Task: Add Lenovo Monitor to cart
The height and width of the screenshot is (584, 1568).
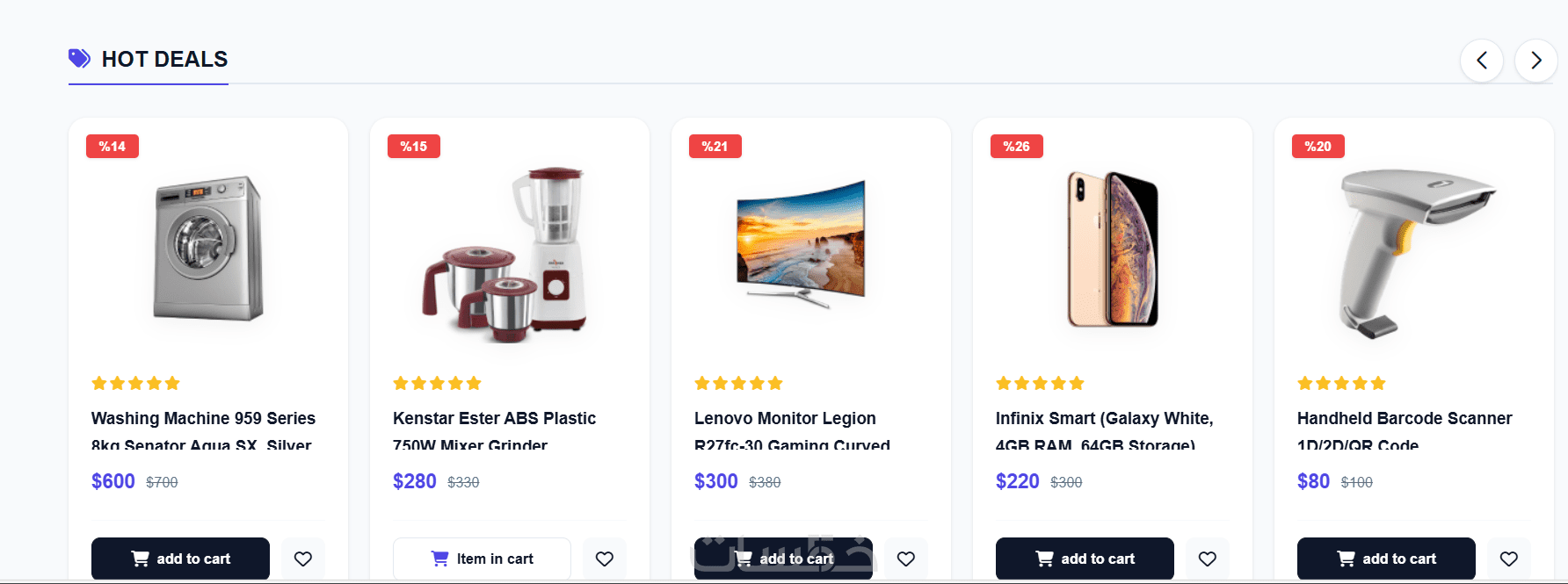Action: click(783, 559)
